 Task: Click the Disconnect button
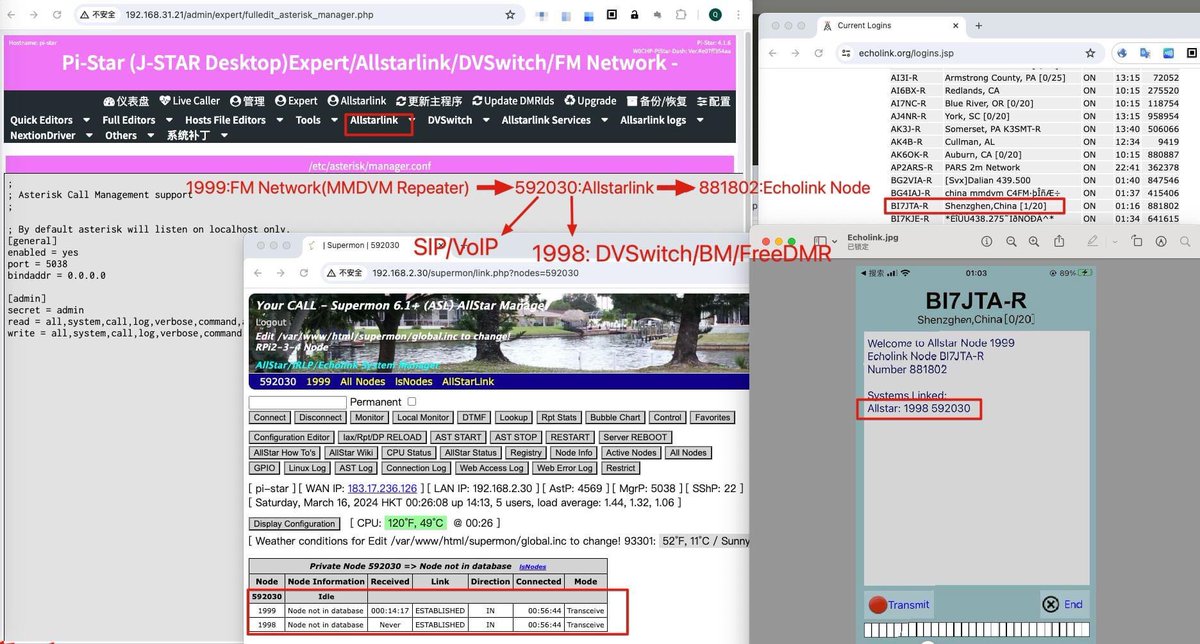pos(320,418)
